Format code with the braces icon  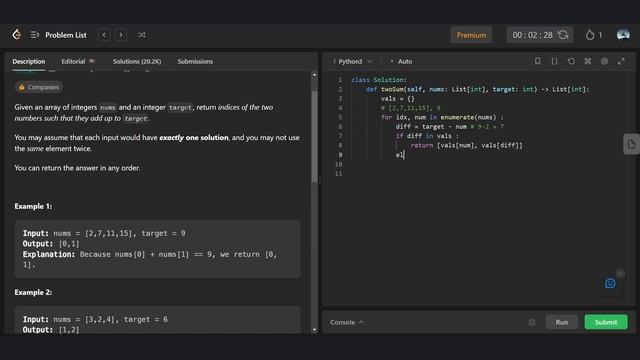pyautogui.click(x=554, y=61)
